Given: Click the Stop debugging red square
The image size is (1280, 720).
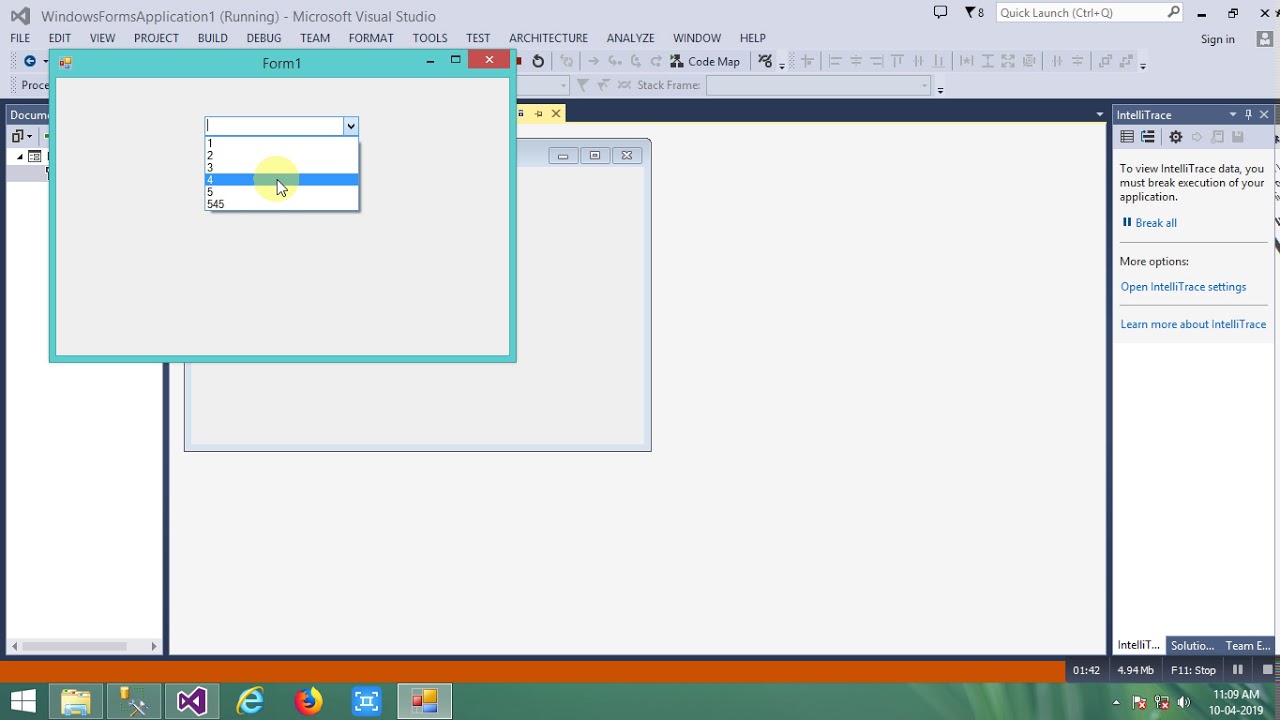Looking at the screenshot, I should click(519, 61).
